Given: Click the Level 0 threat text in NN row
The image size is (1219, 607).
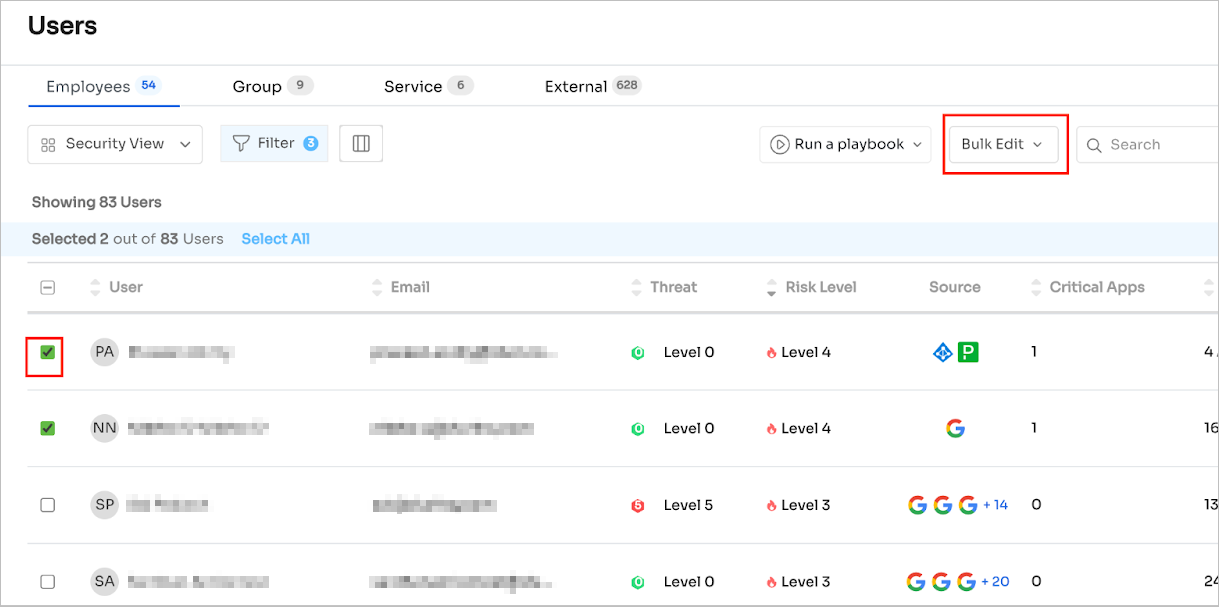Looking at the screenshot, I should pos(689,428).
